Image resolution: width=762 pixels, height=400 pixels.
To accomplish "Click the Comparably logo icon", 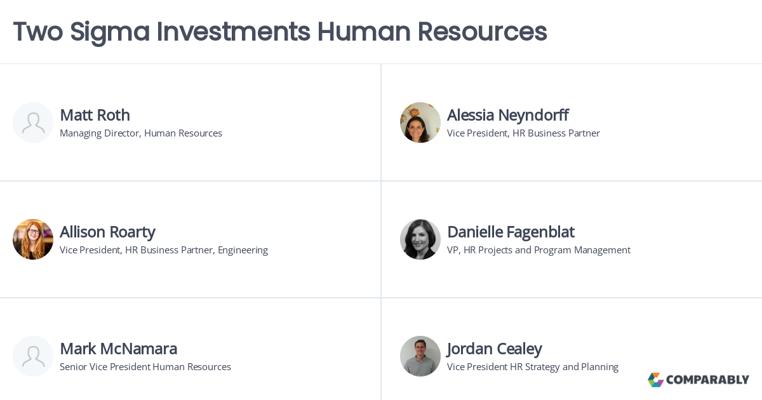I will (656, 380).
